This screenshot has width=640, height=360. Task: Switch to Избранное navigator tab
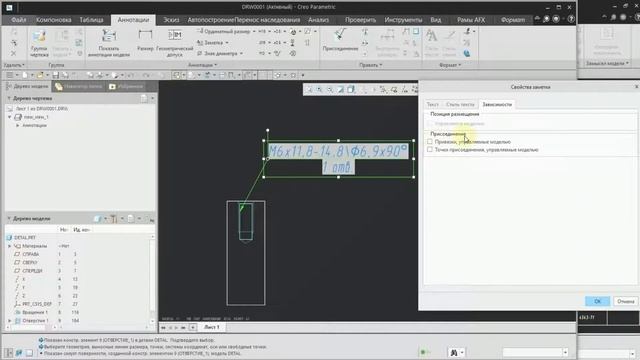click(127, 87)
